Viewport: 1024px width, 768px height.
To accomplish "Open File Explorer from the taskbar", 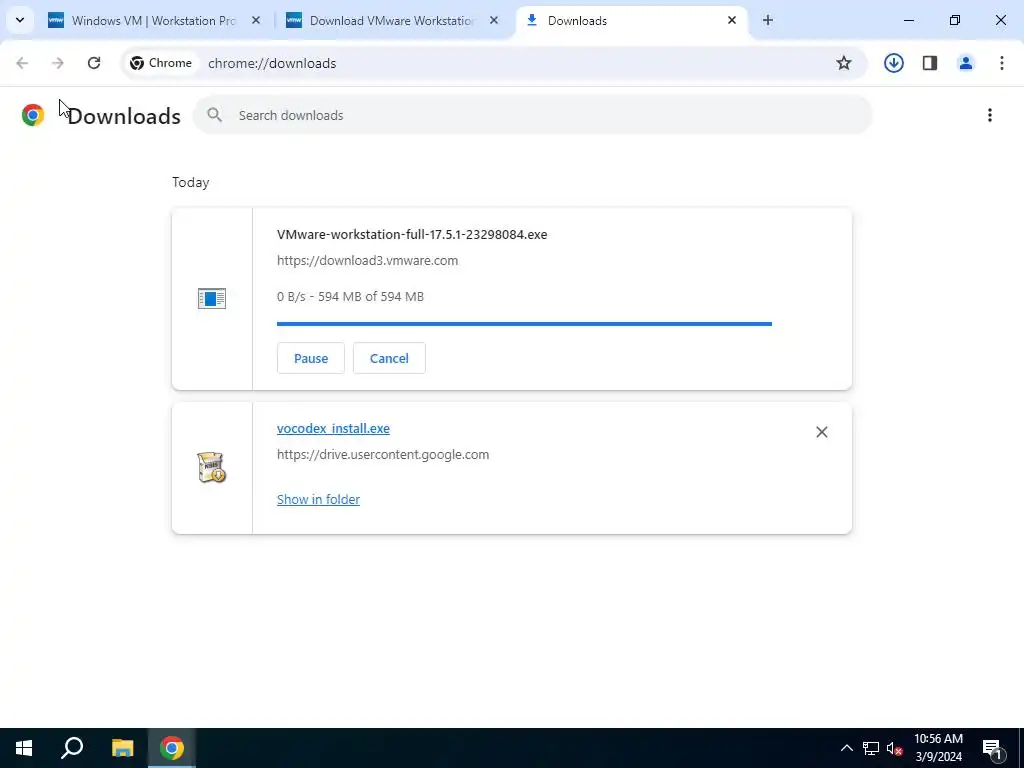I will [122, 748].
